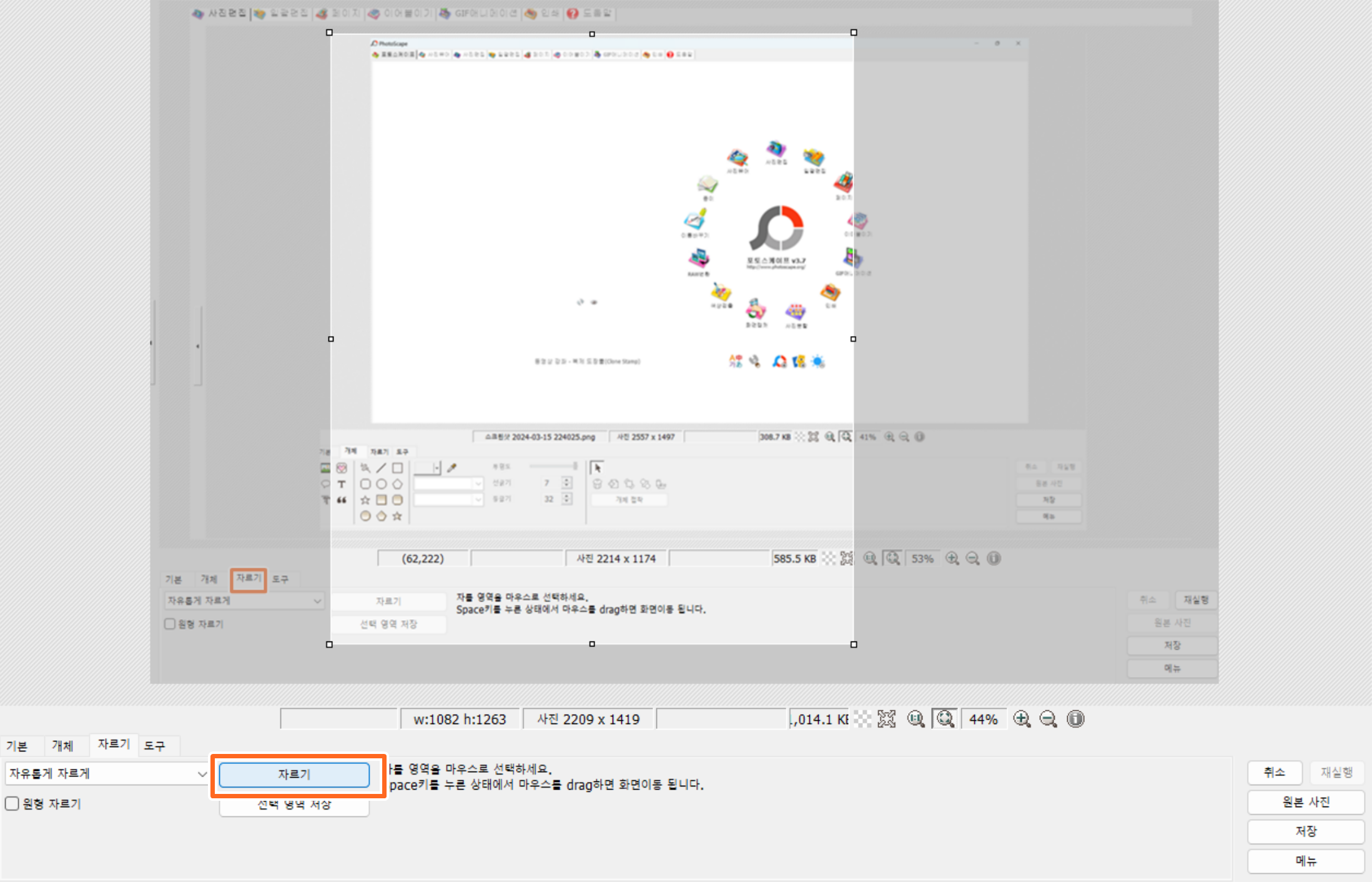Switch to the 도구 tab
1372x882 pixels.
click(158, 745)
